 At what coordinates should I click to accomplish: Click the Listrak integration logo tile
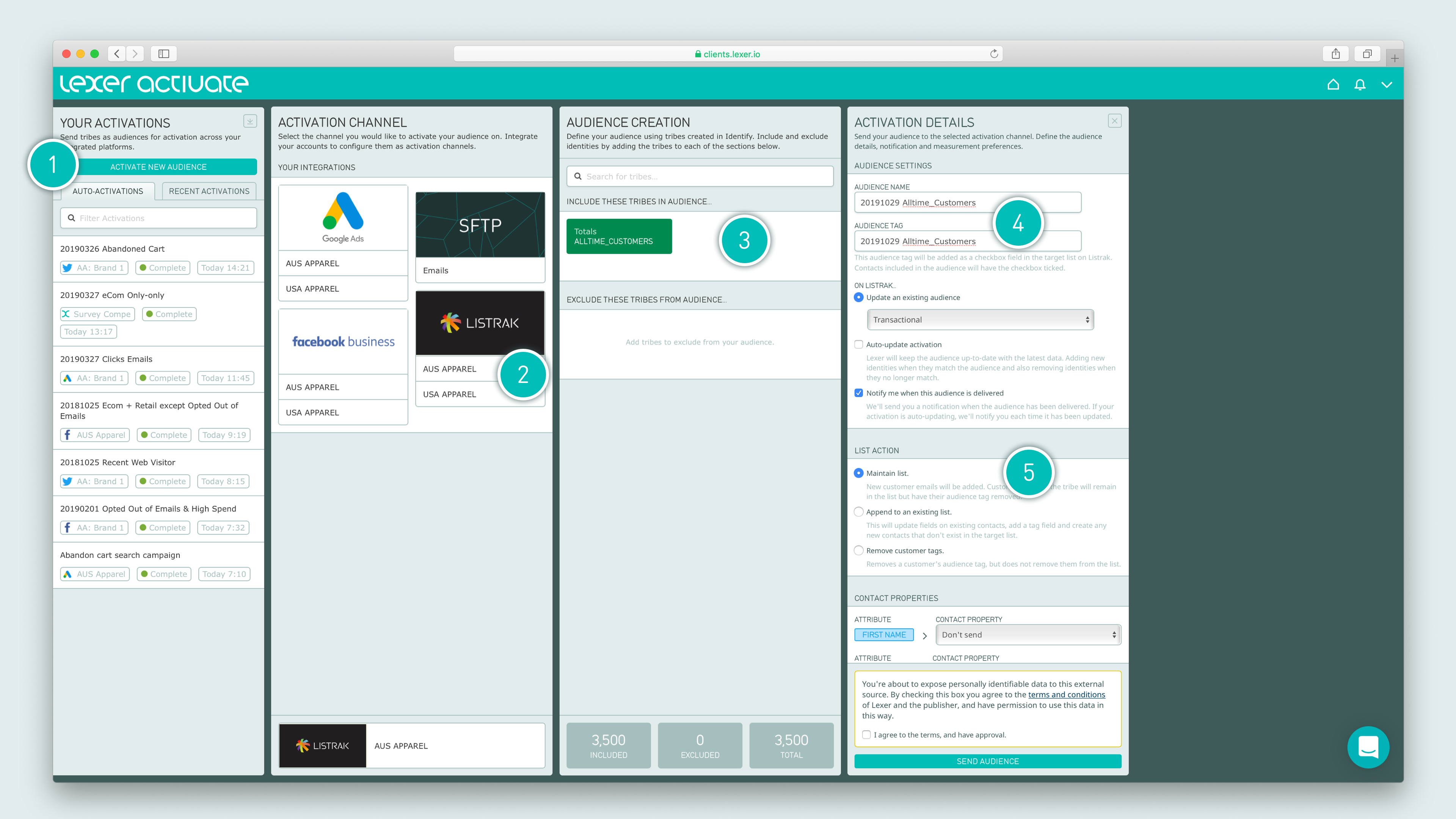tap(480, 323)
